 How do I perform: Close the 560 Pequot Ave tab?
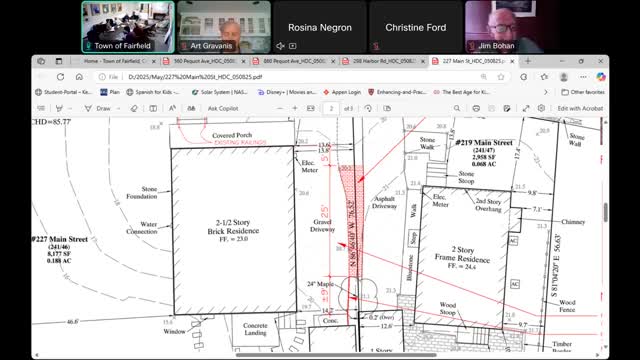coord(244,61)
